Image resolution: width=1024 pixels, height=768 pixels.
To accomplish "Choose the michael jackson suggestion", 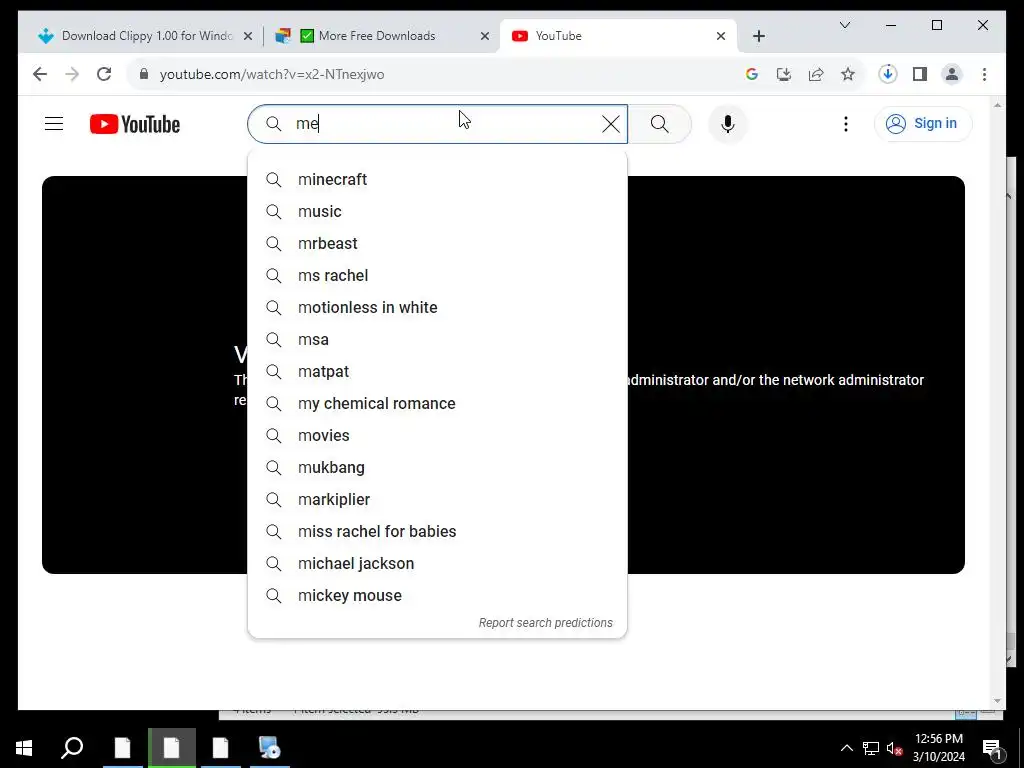I will click(x=438, y=564).
